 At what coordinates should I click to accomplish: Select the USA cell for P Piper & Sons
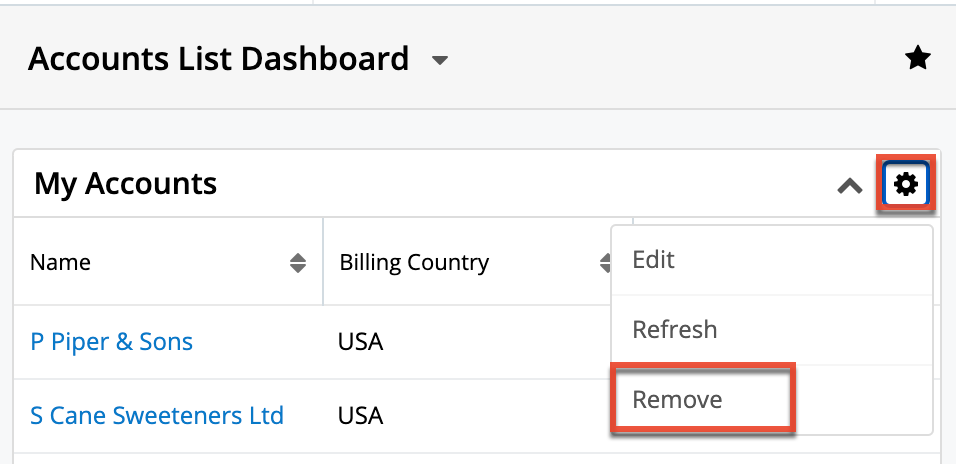pos(361,342)
